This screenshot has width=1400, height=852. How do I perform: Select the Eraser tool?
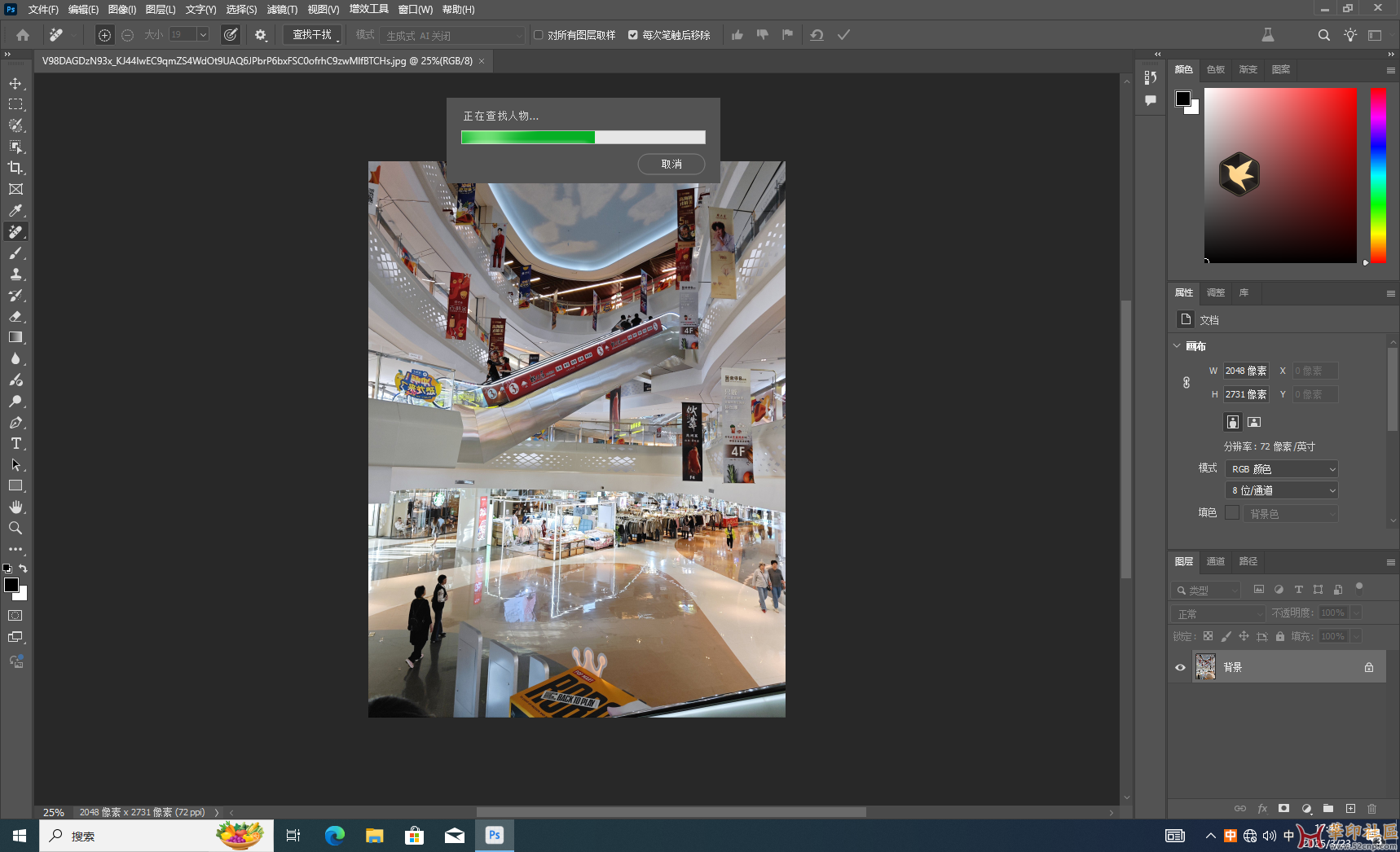(15, 316)
